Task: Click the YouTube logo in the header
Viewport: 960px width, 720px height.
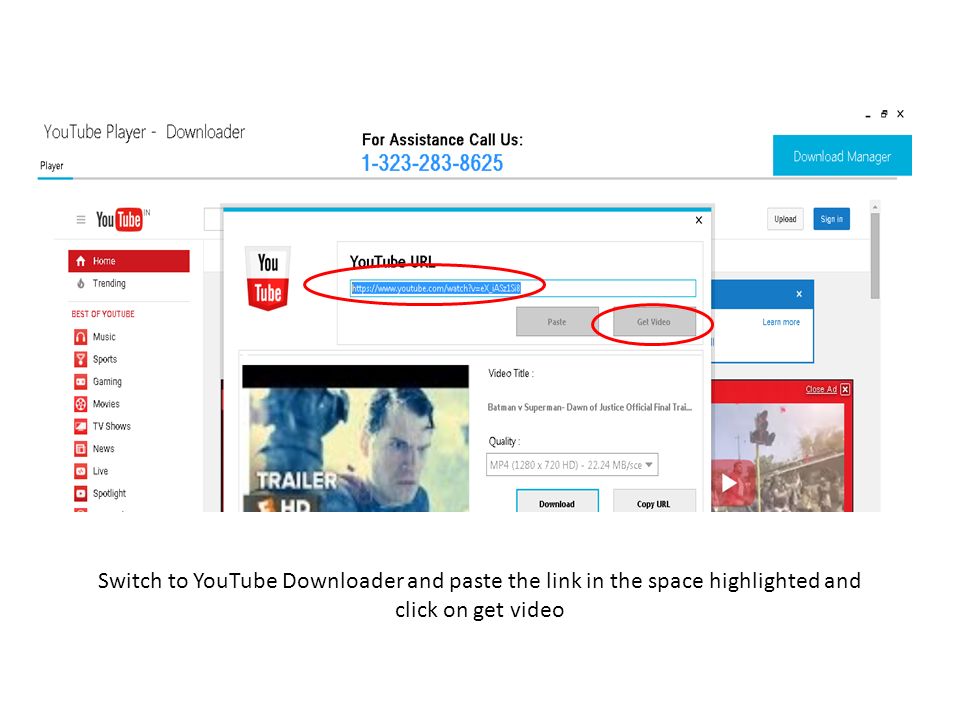Action: [x=122, y=219]
